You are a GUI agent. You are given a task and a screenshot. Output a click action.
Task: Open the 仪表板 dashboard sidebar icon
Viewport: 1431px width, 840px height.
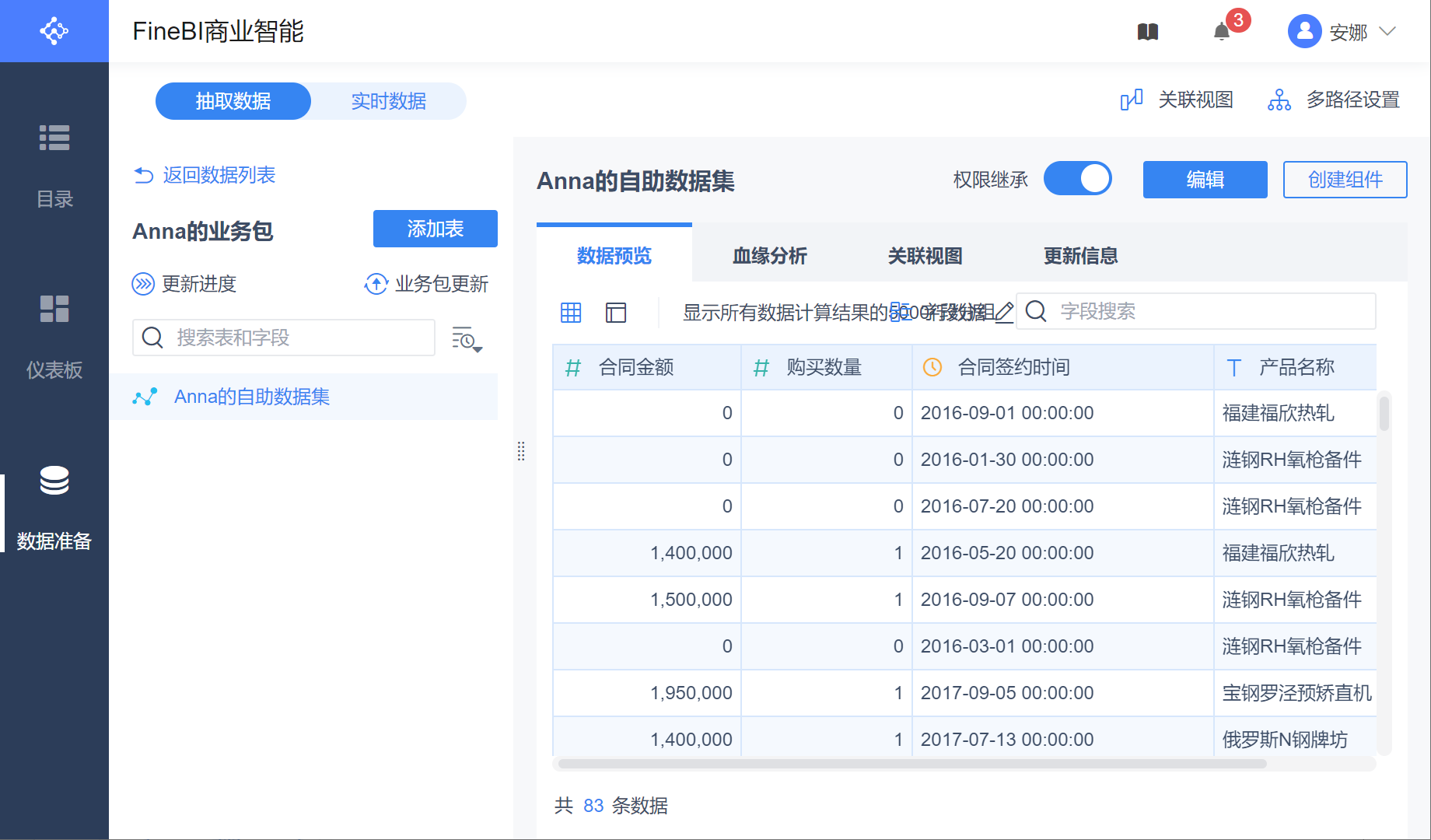point(54,309)
